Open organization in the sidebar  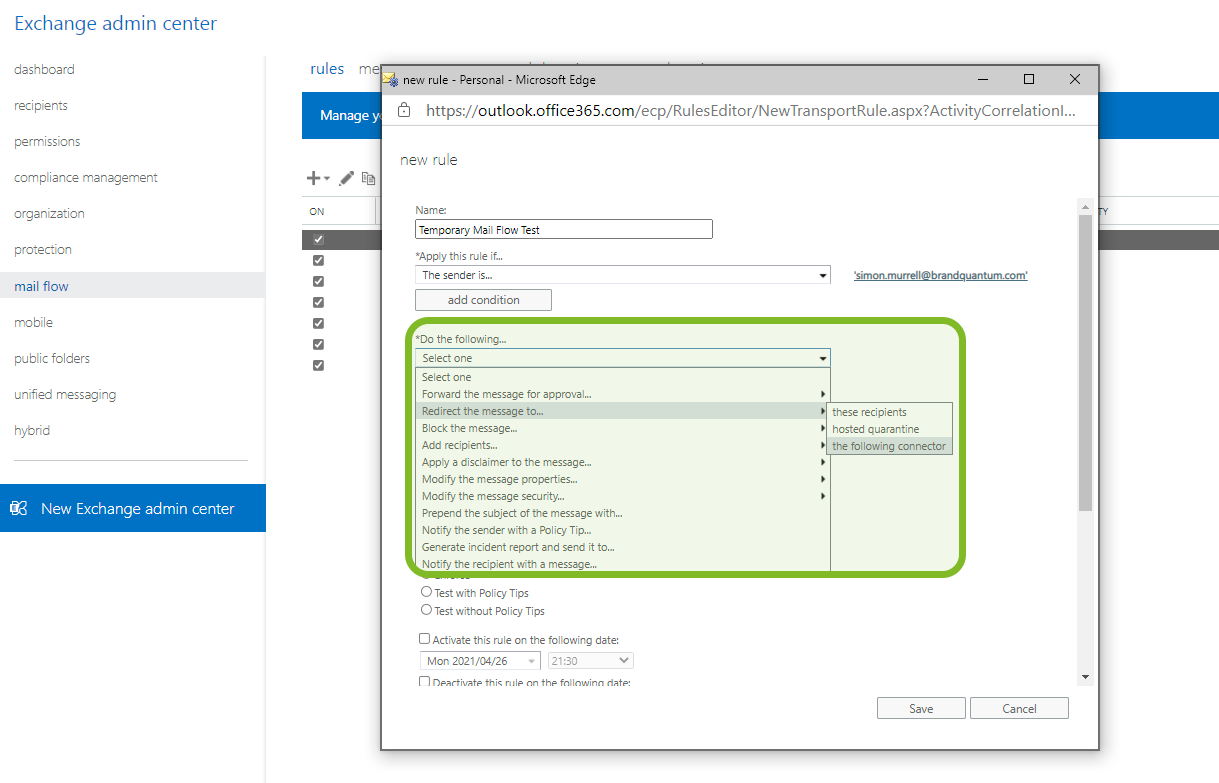tap(49, 213)
